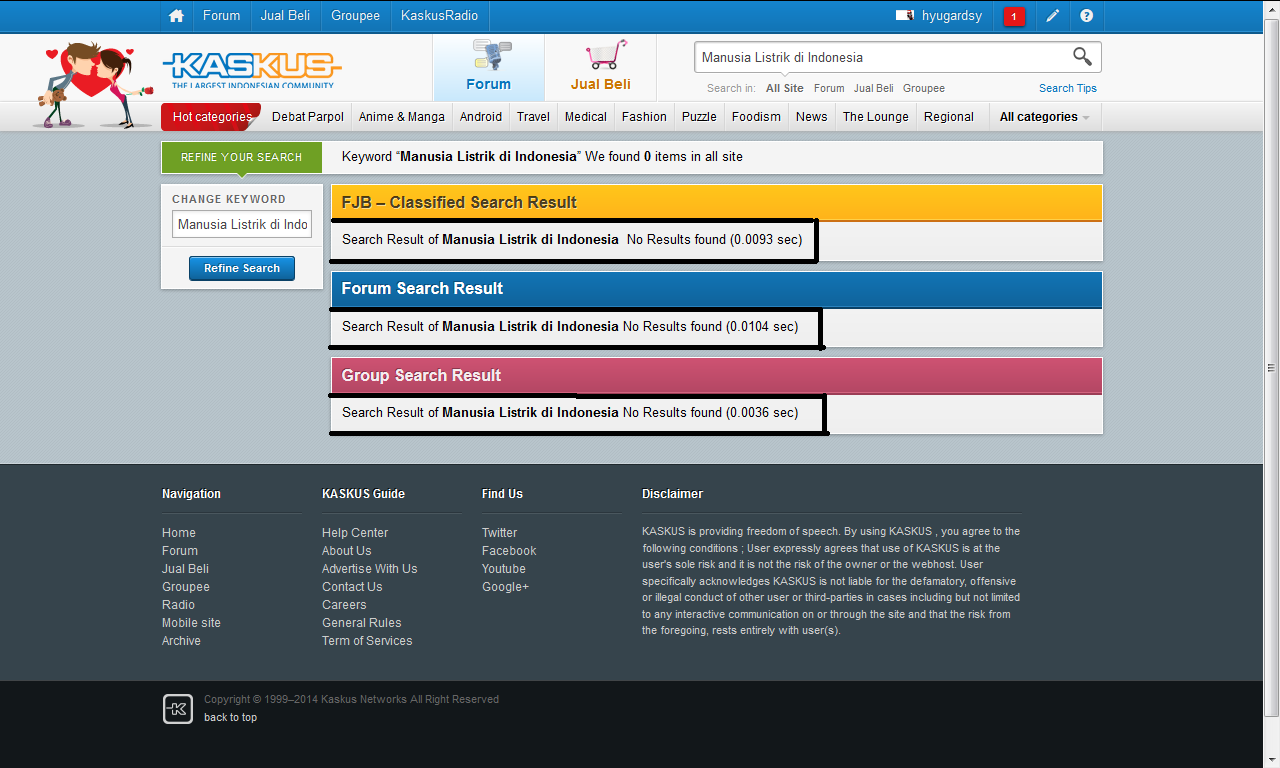Open Contact Us link
The image size is (1280, 768).
352,587
